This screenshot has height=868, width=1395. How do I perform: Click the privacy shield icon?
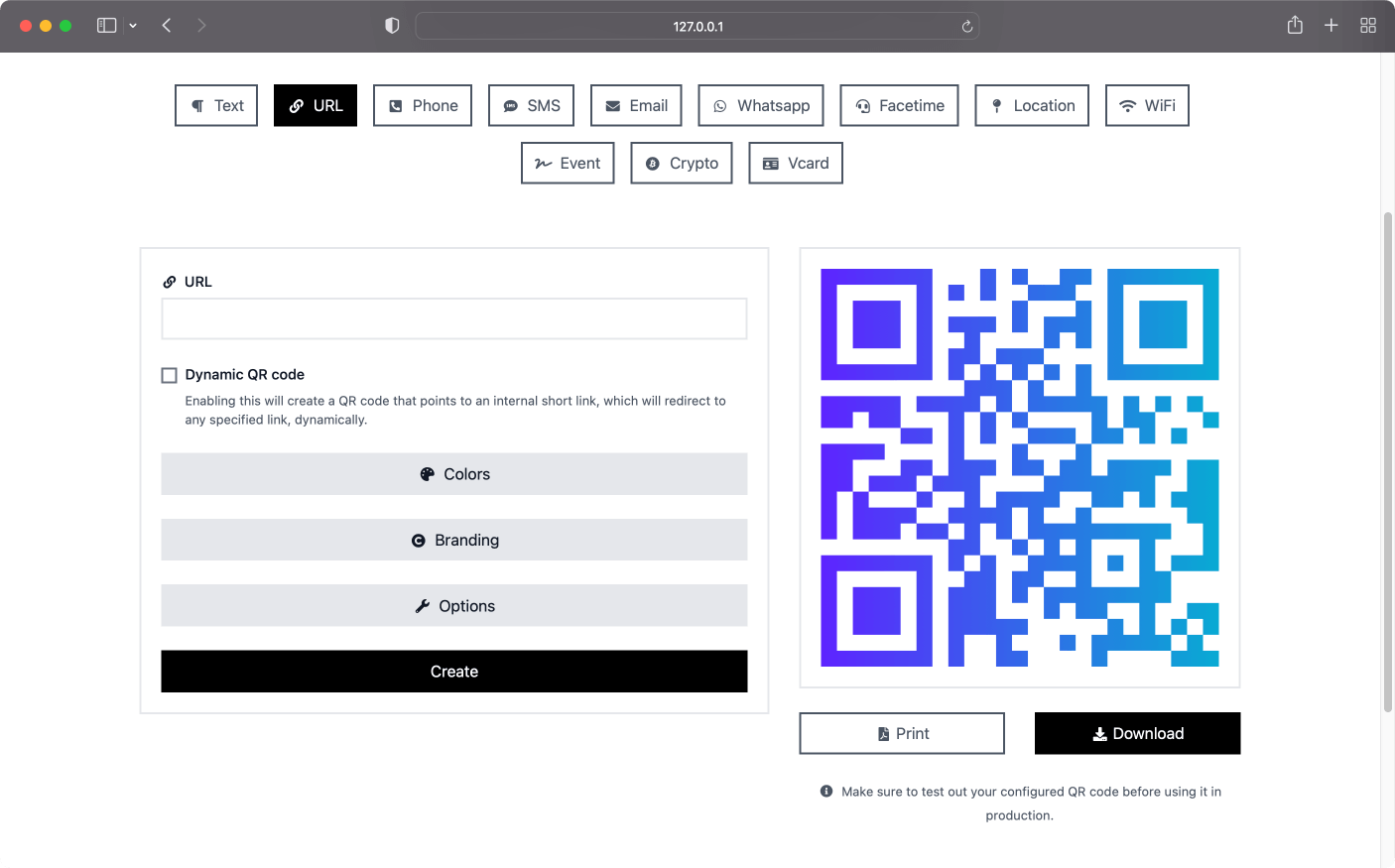click(x=392, y=26)
